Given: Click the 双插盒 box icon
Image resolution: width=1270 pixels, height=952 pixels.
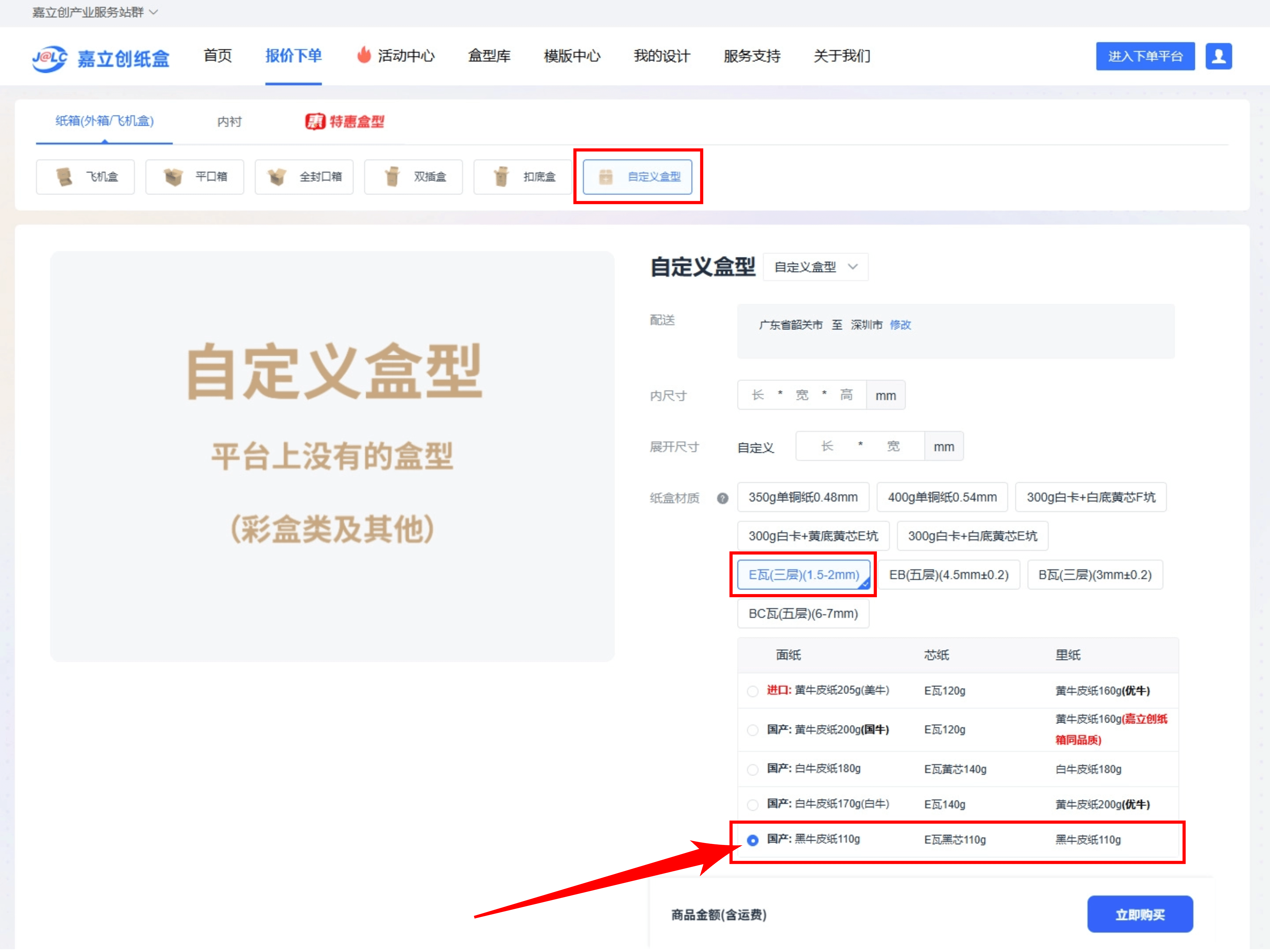Looking at the screenshot, I should 393,177.
